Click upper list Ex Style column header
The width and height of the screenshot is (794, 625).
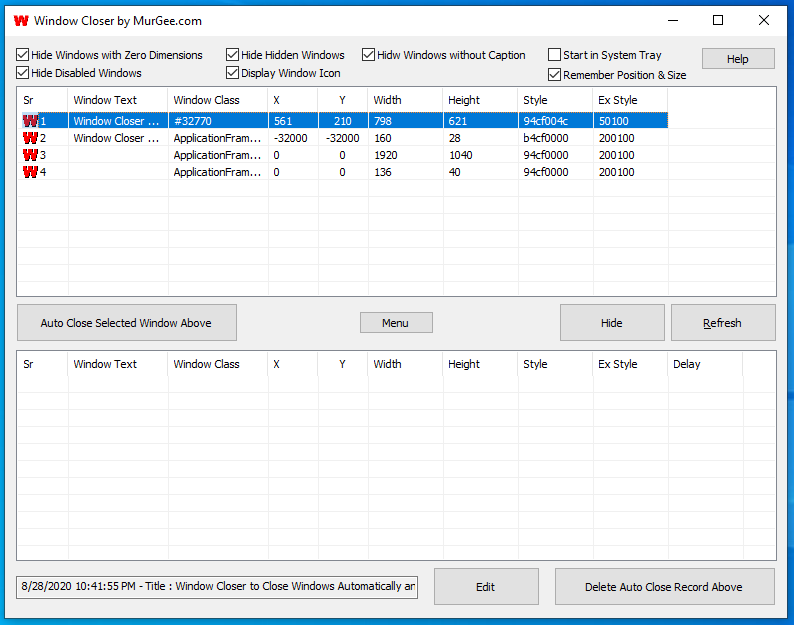[x=630, y=100]
